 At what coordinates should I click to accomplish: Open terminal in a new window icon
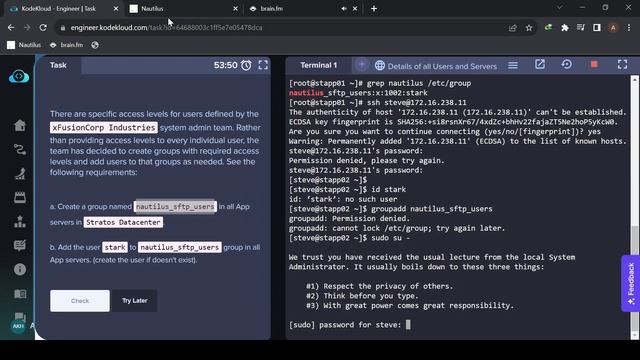[540, 64]
